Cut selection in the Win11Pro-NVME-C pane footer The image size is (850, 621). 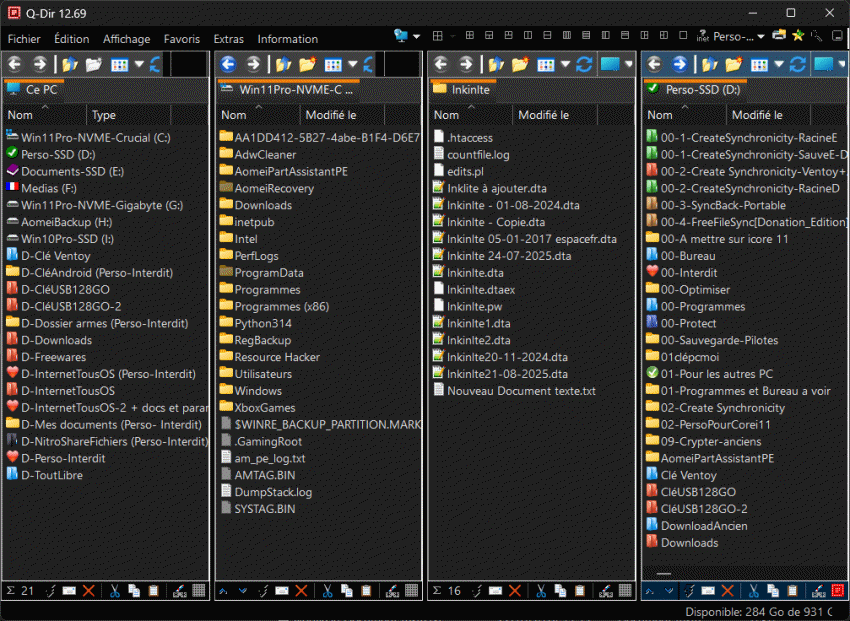327,591
